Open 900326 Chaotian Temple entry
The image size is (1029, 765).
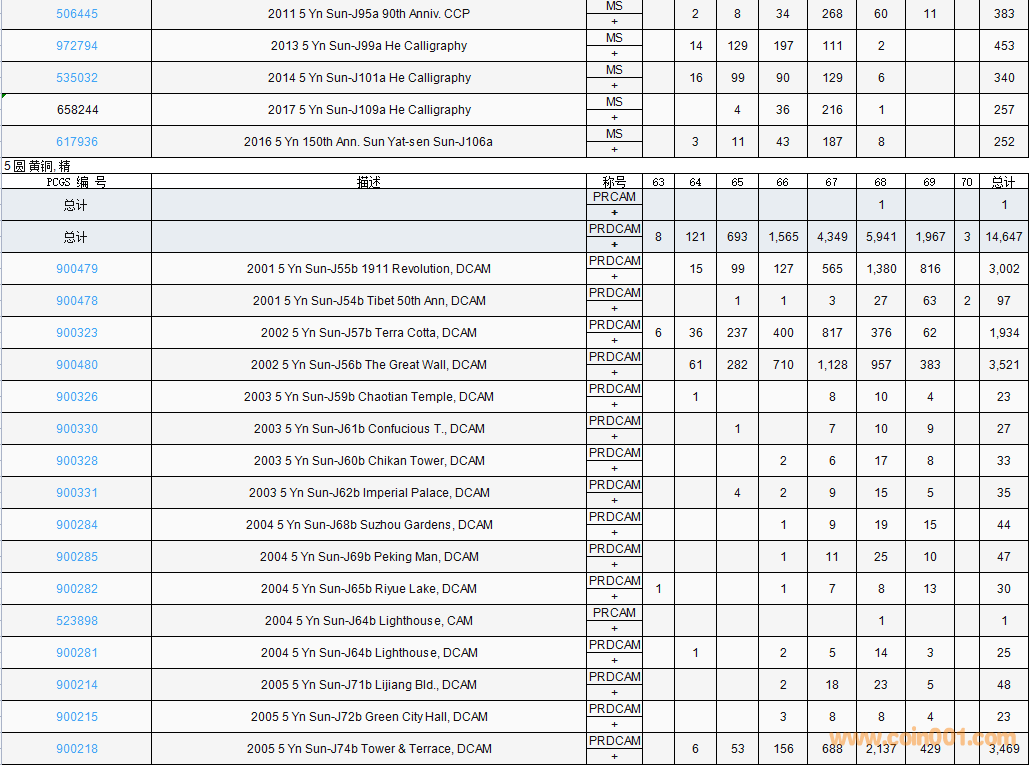click(77, 397)
